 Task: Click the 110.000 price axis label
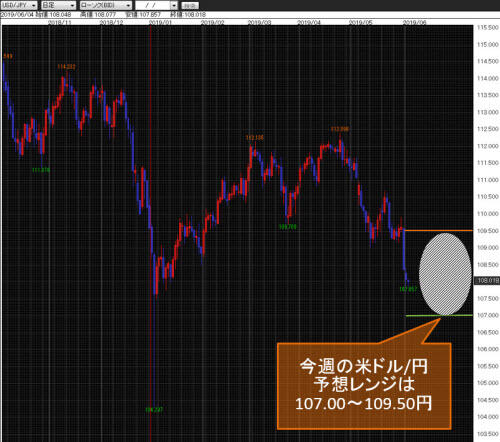[488, 214]
